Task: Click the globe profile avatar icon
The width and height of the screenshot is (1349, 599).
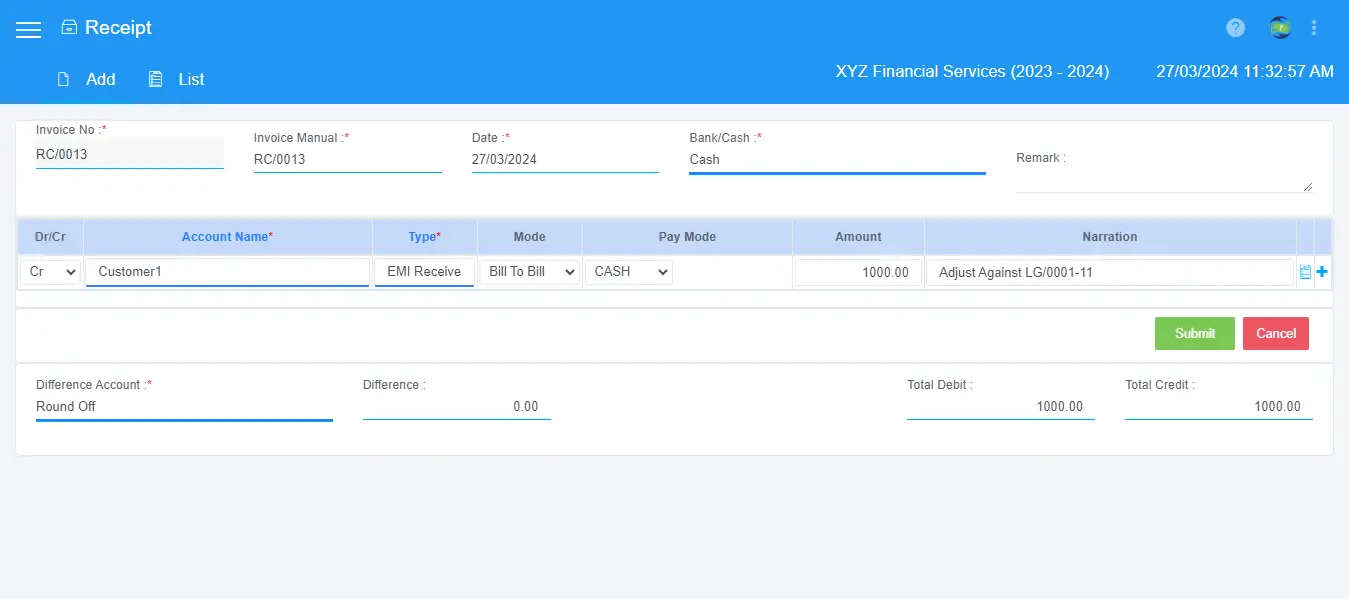Action: (x=1279, y=28)
